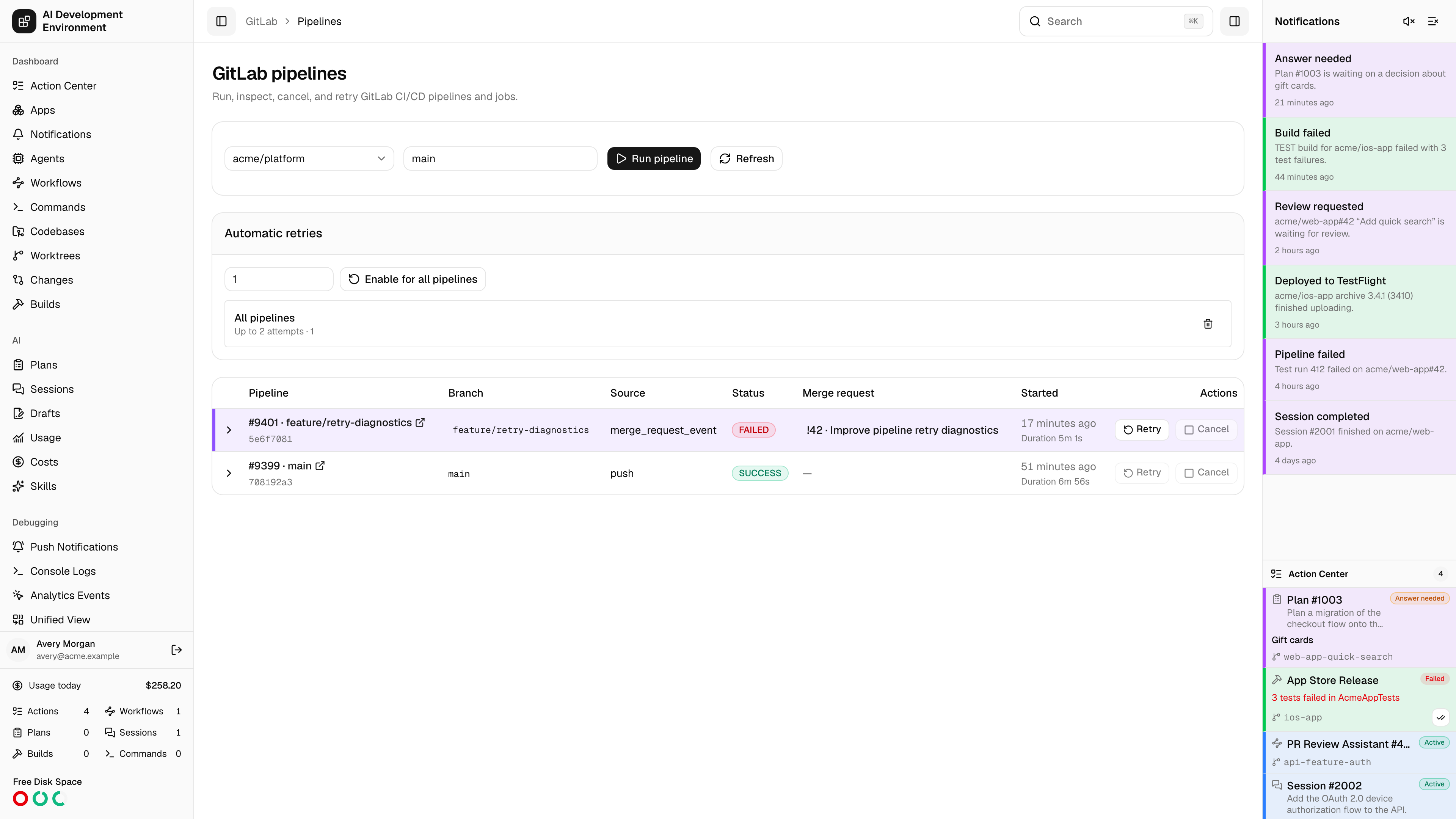
Task: Click the FAILED status badge
Action: (753, 430)
